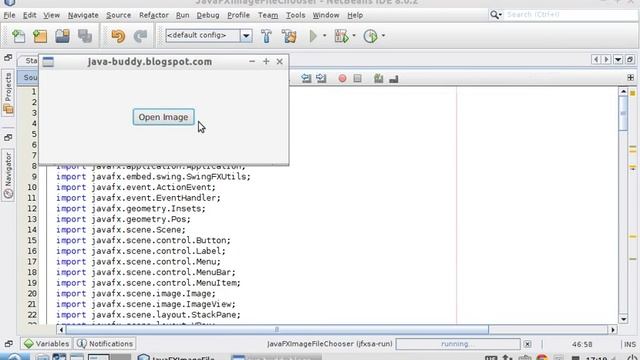This screenshot has width=640, height=360.
Task: Open the File menu
Action: (x=9, y=15)
